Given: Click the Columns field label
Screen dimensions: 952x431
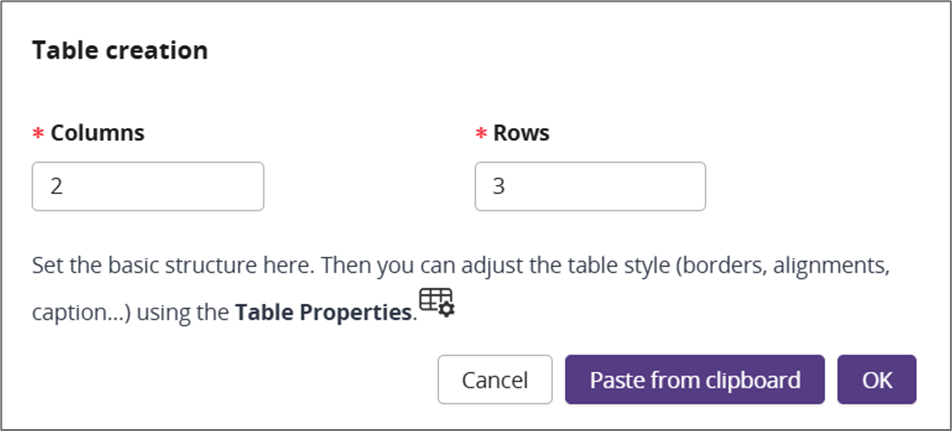Looking at the screenshot, I should pos(97,133).
